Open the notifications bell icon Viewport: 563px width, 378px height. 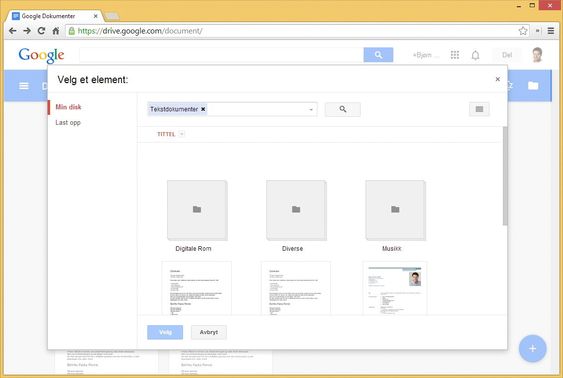tap(475, 55)
